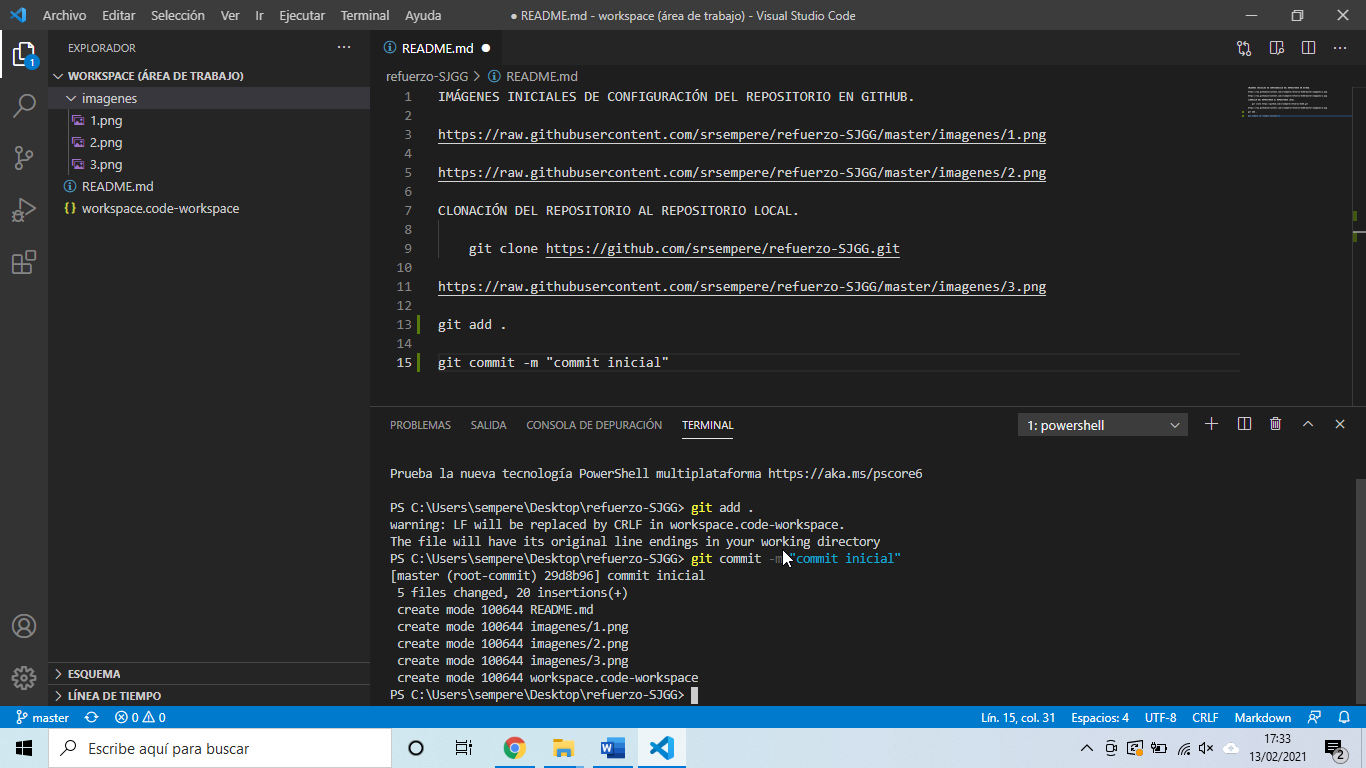Image resolution: width=1366 pixels, height=768 pixels.
Task: Open the Run and Debug view
Action: pyautogui.click(x=24, y=210)
